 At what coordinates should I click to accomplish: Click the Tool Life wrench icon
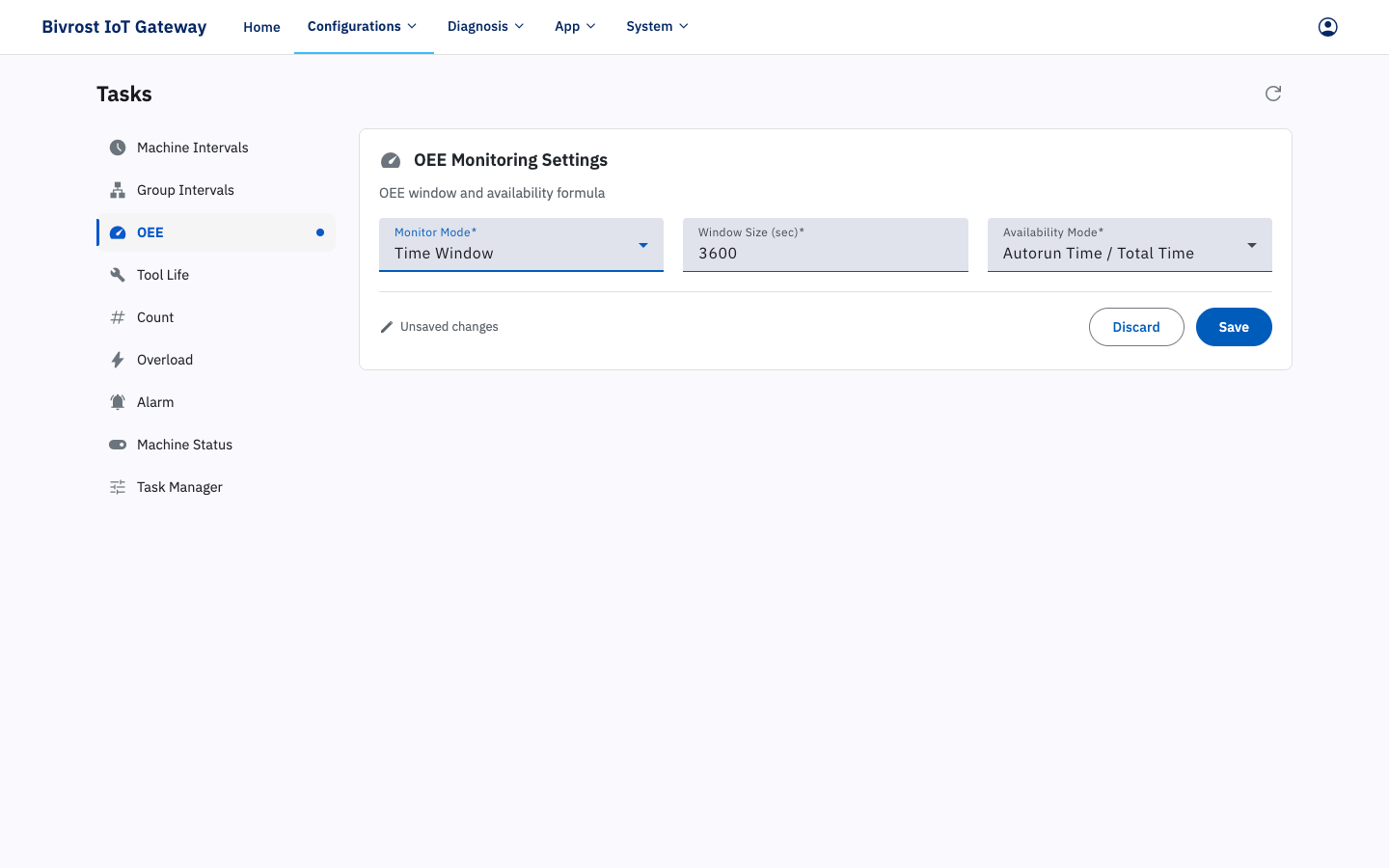pyautogui.click(x=118, y=275)
